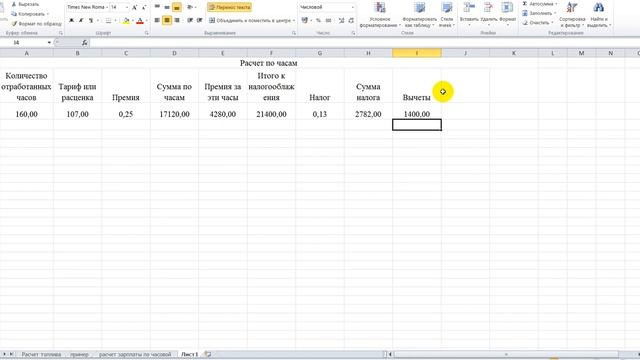Open the fill color dropdown arrow
Viewport: 640px width, 360px height.
pos(133,20)
